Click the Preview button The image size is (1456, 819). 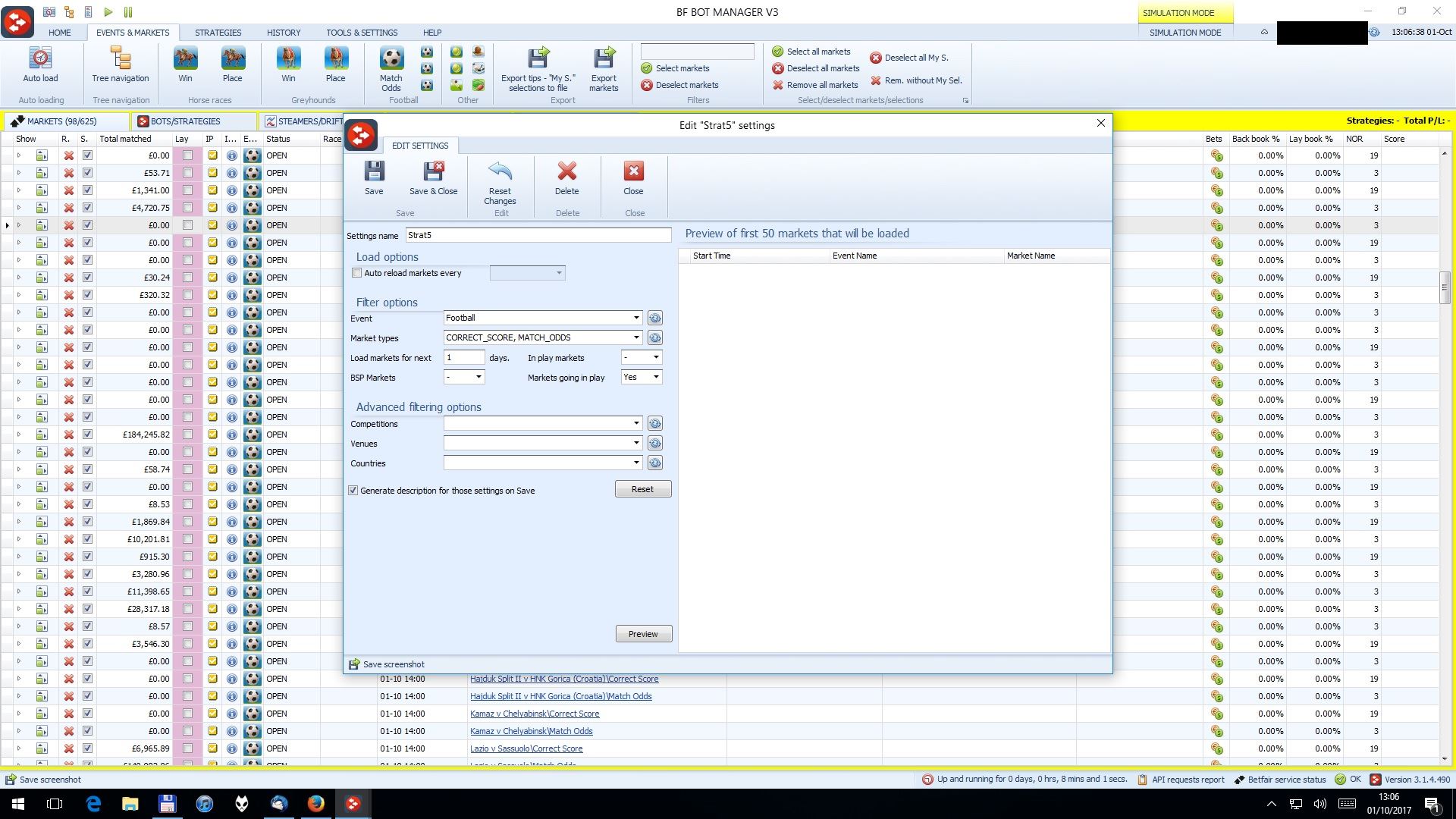(643, 634)
